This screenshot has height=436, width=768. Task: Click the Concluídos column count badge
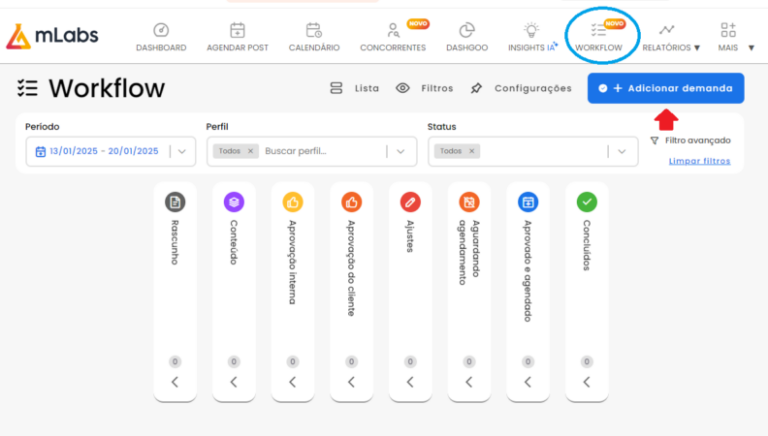(586, 362)
